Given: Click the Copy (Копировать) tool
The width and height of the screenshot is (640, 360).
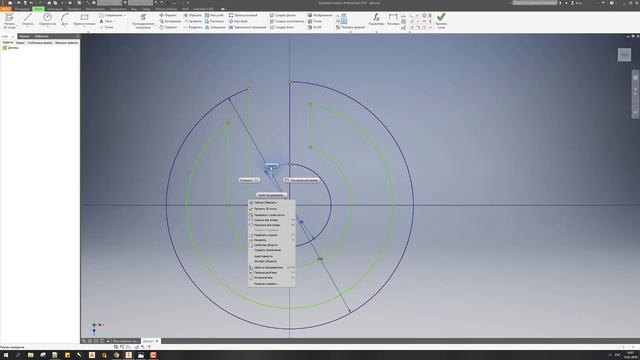Looking at the screenshot, I should click(x=170, y=21).
